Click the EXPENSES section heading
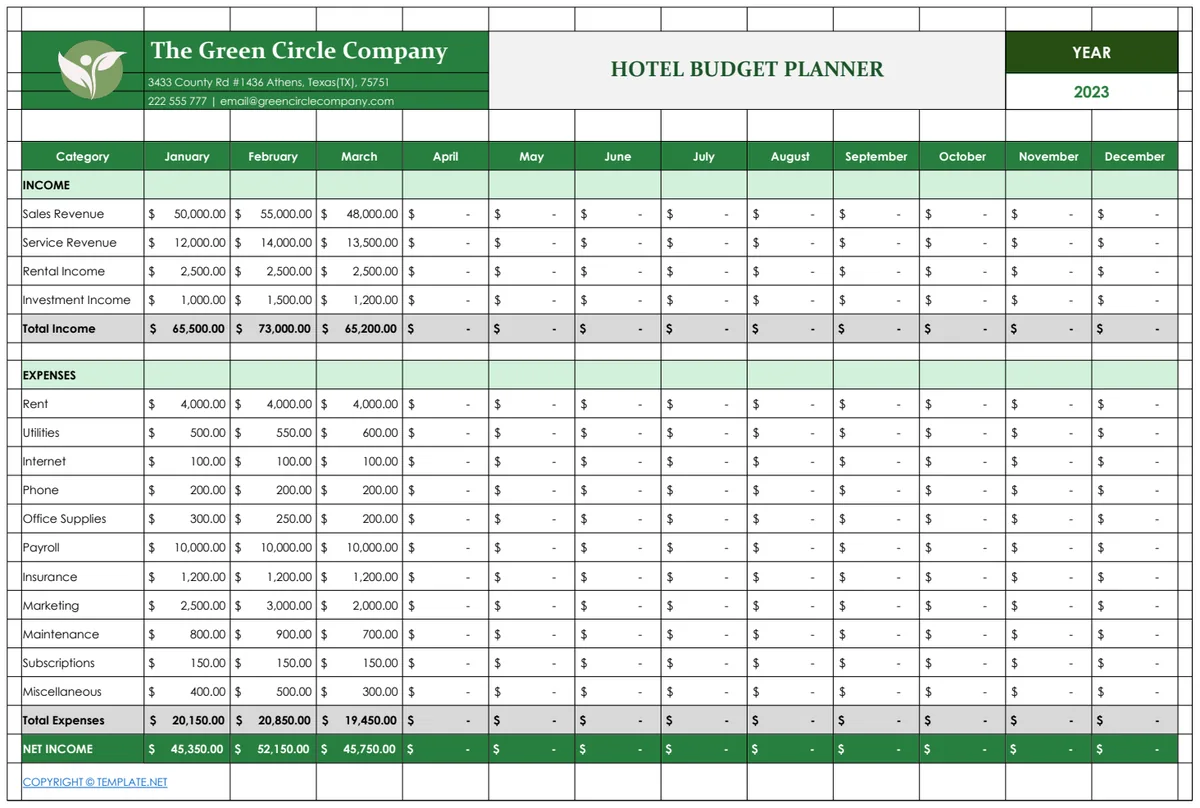Image resolution: width=1200 pixels, height=808 pixels. click(49, 375)
